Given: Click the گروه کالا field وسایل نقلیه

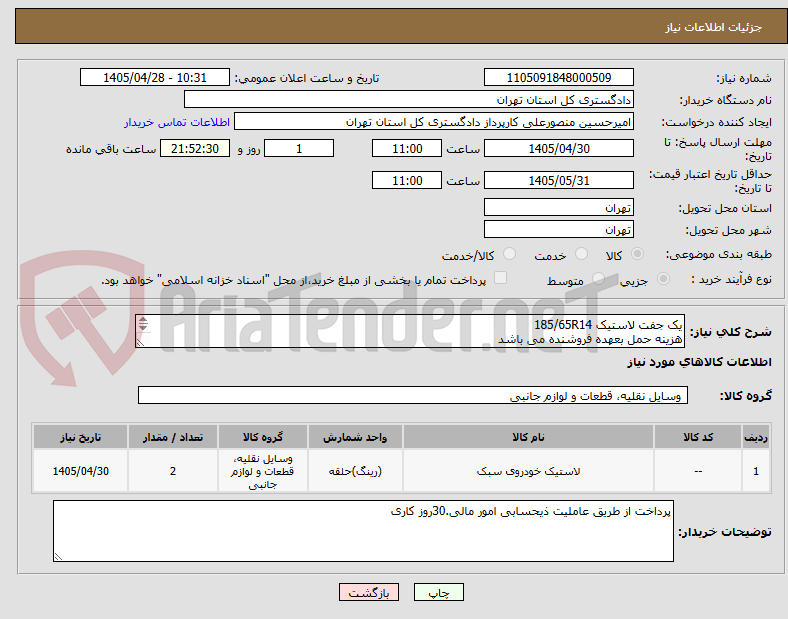Looking at the screenshot, I should (x=413, y=395).
